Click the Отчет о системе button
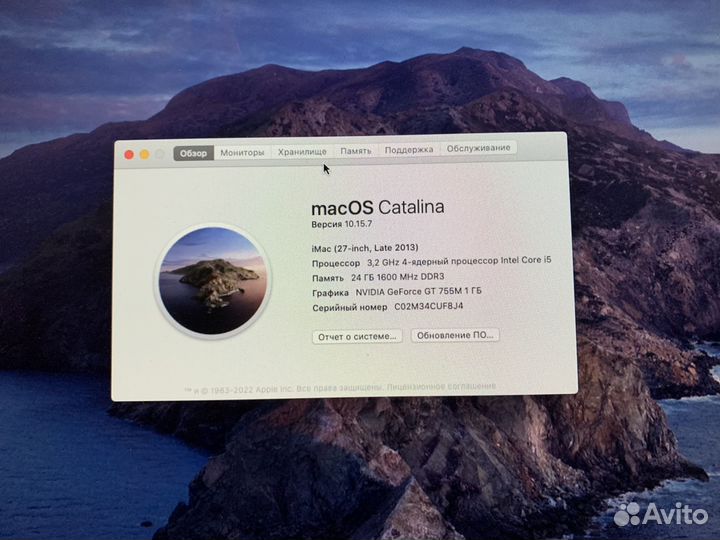 [357, 337]
